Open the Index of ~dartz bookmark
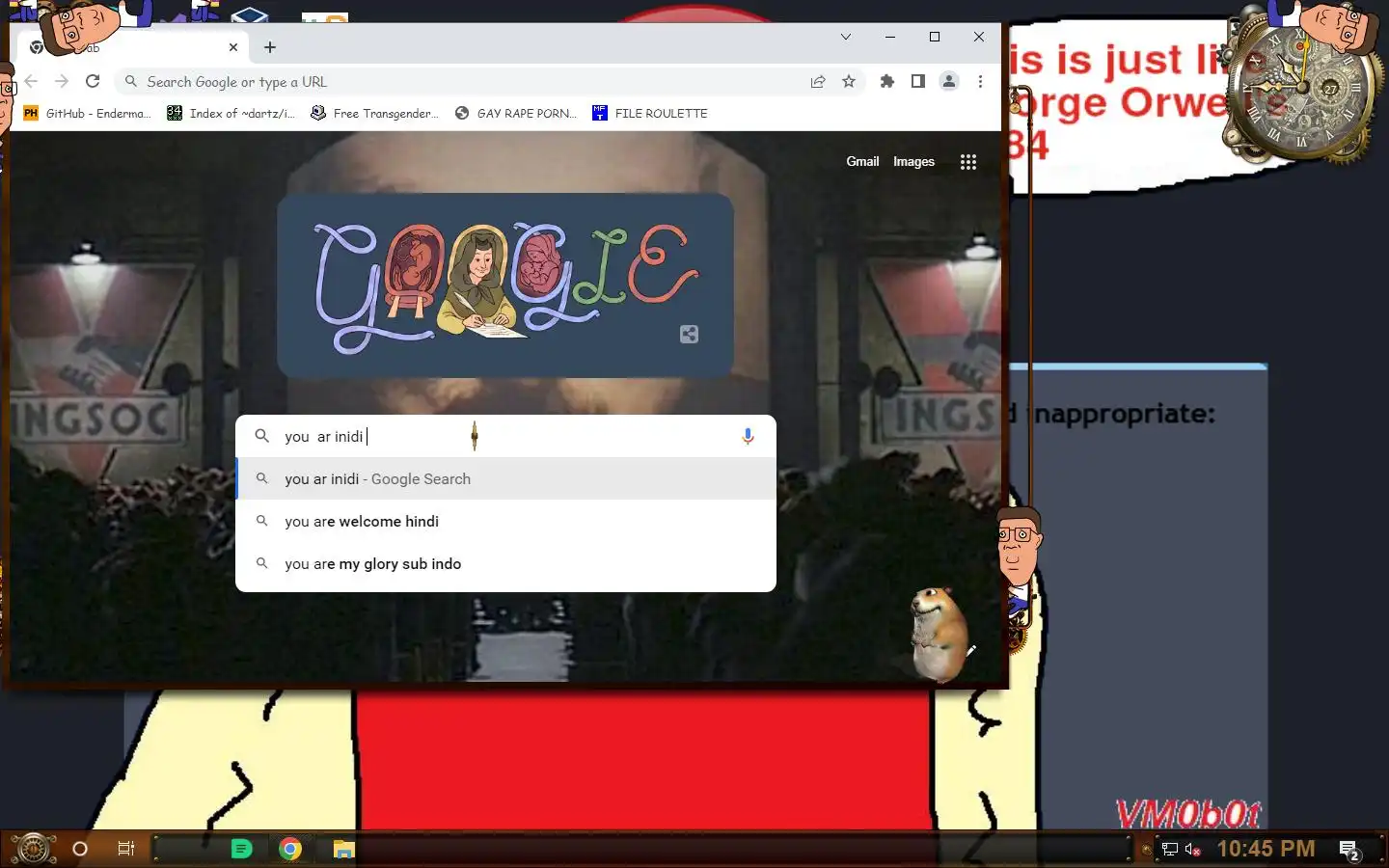The width and height of the screenshot is (1389, 868). click(231, 113)
